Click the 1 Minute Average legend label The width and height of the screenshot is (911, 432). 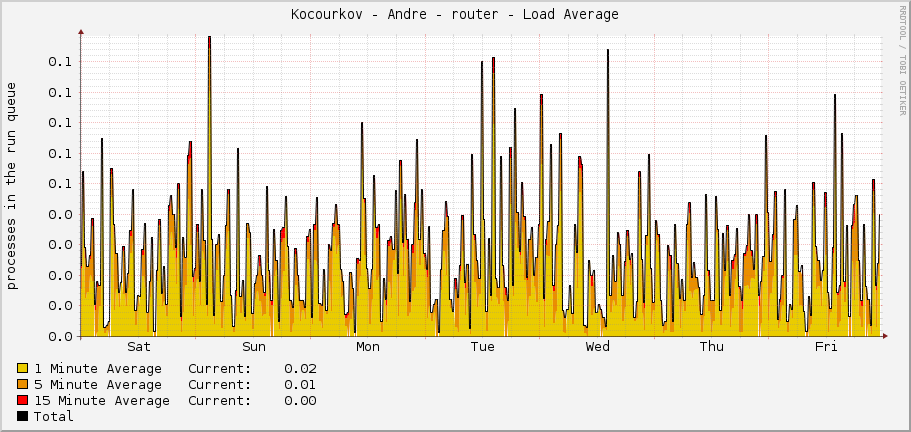(98, 369)
